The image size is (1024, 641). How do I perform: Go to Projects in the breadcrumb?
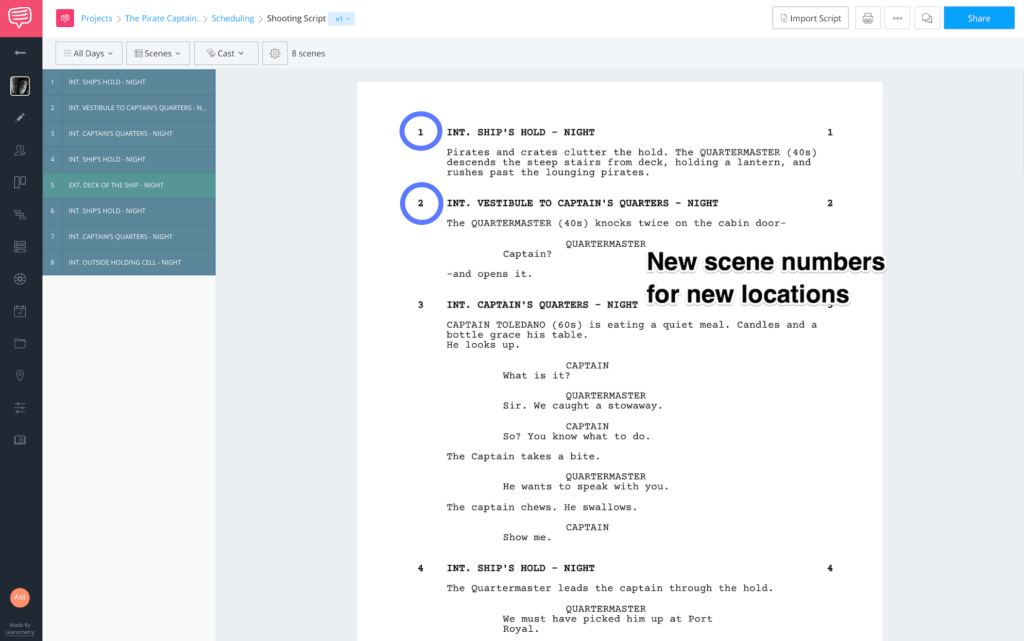pos(96,18)
